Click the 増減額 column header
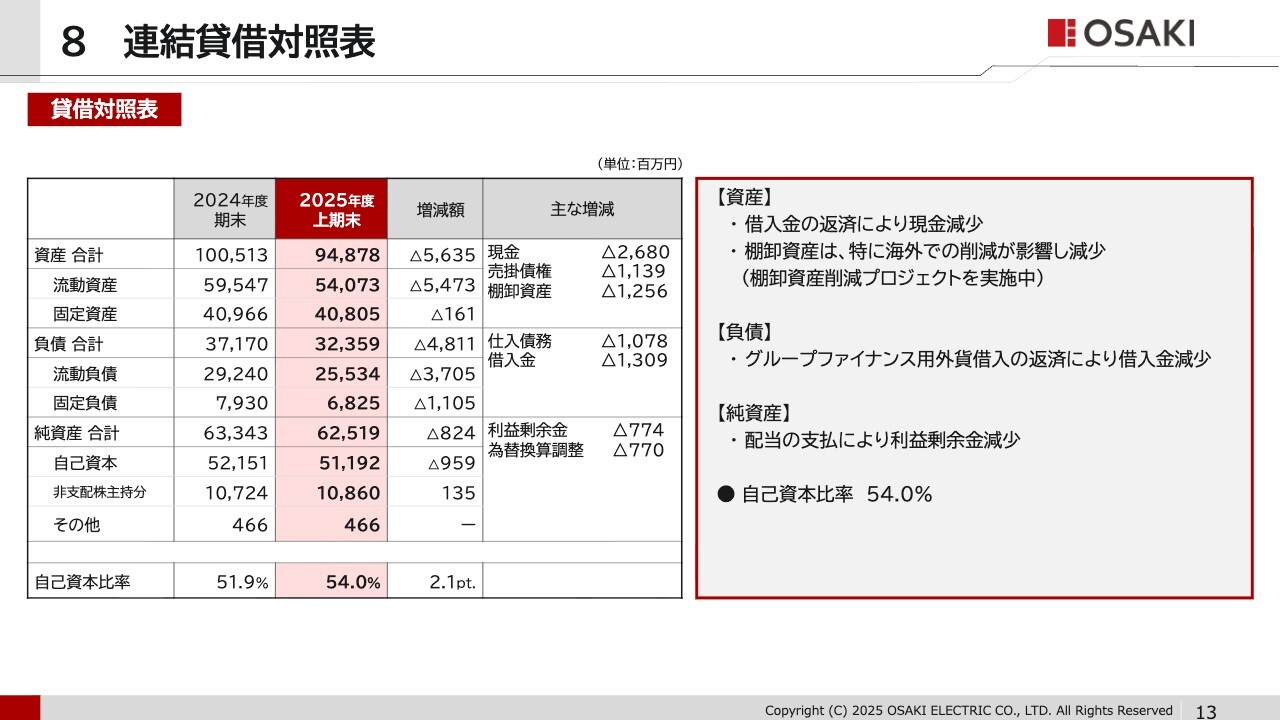 tap(434, 210)
